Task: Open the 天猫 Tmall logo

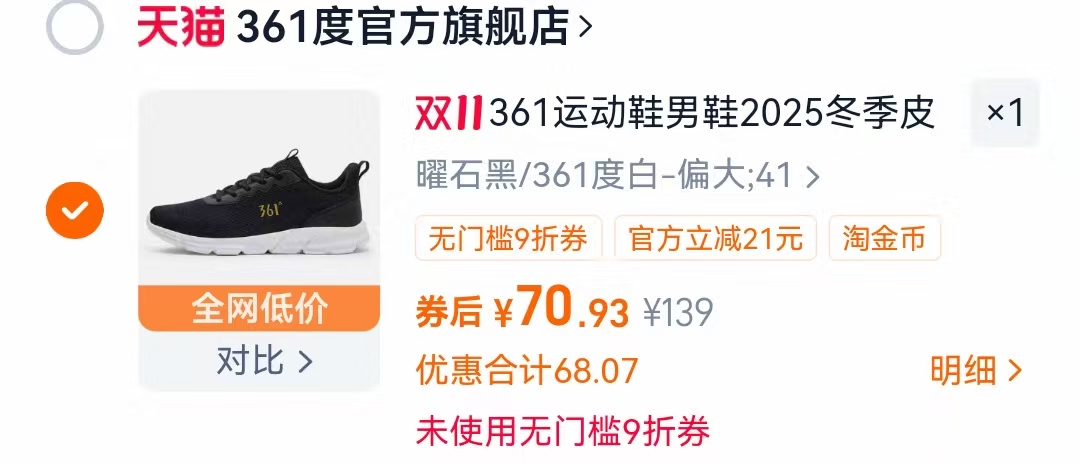Action: click(x=181, y=27)
